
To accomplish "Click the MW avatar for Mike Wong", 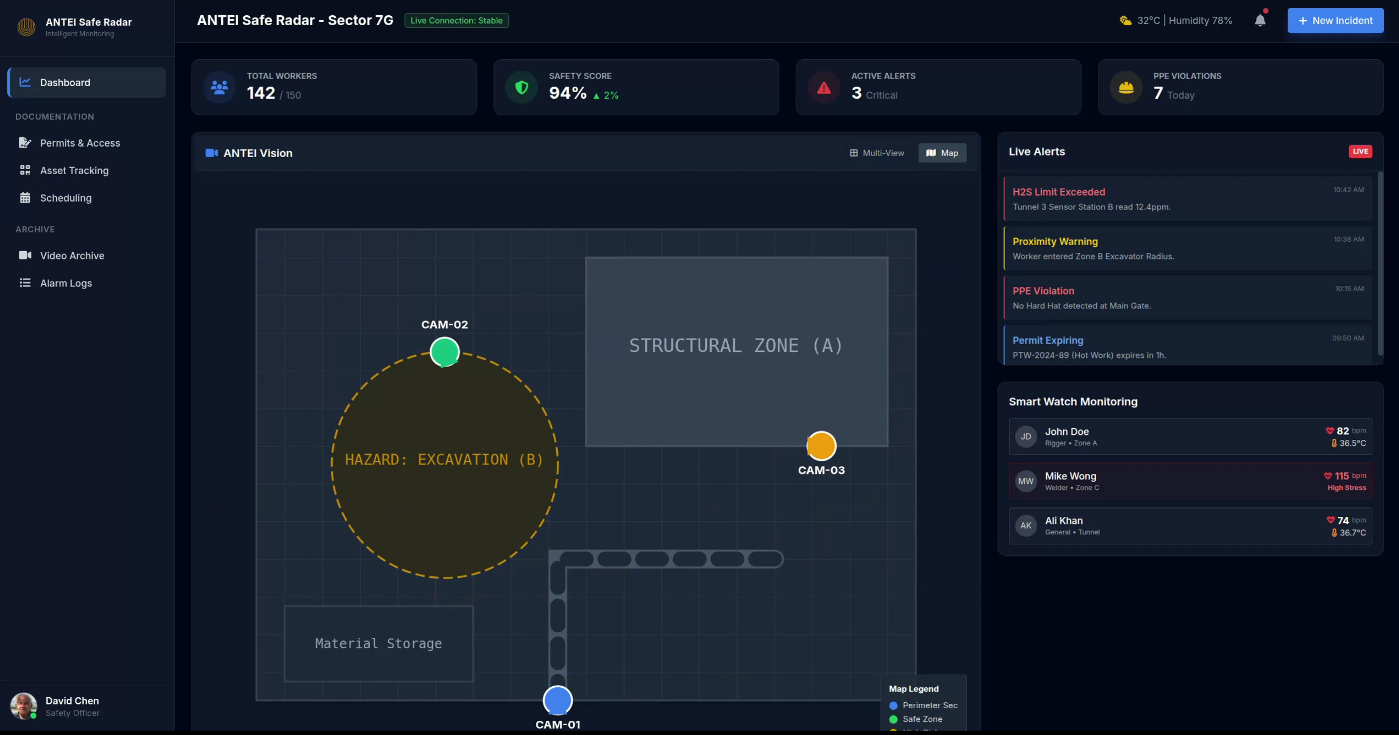I will click(x=1026, y=481).
